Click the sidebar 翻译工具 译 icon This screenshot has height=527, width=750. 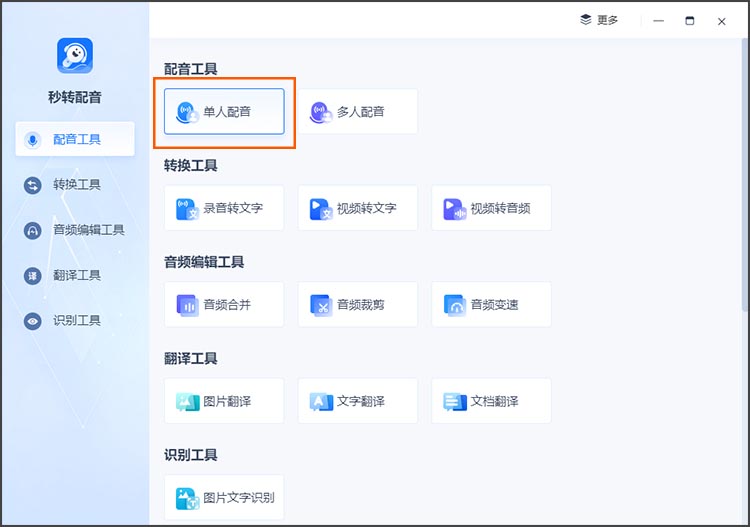coord(33,276)
